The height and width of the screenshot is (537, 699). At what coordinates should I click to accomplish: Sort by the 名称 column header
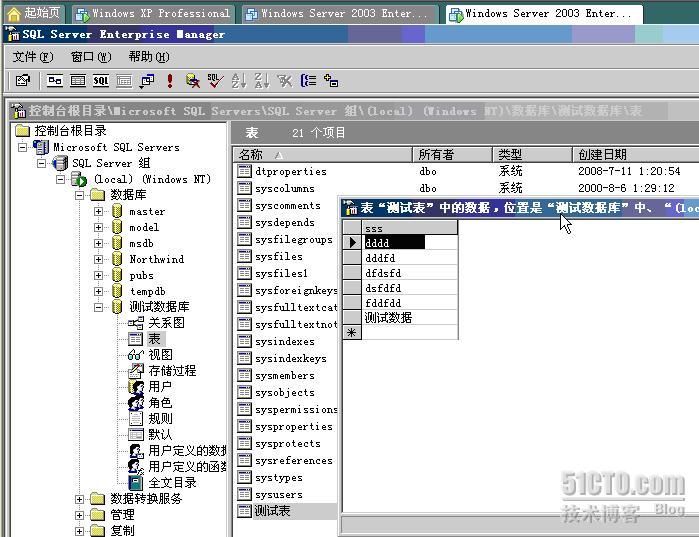point(322,155)
